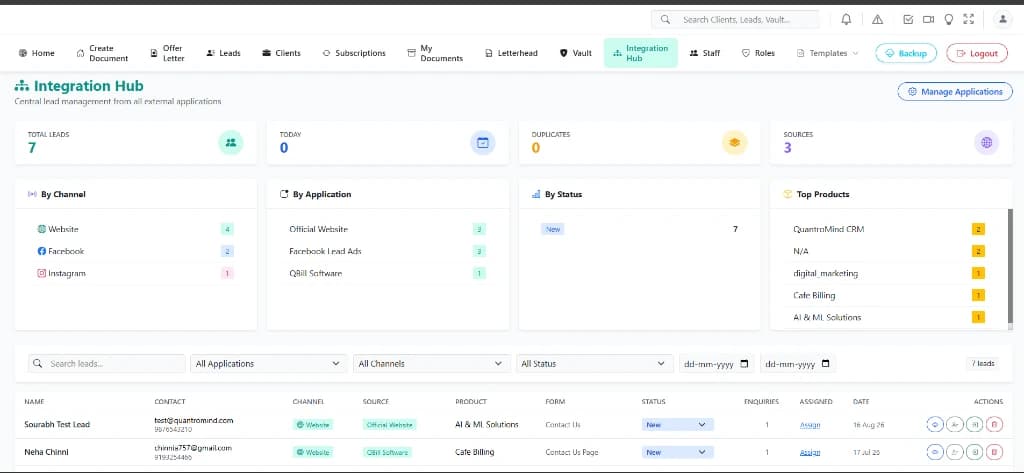Image resolution: width=1024 pixels, height=473 pixels.
Task: Change status dropdown for Neha Chinni
Action: tap(678, 452)
